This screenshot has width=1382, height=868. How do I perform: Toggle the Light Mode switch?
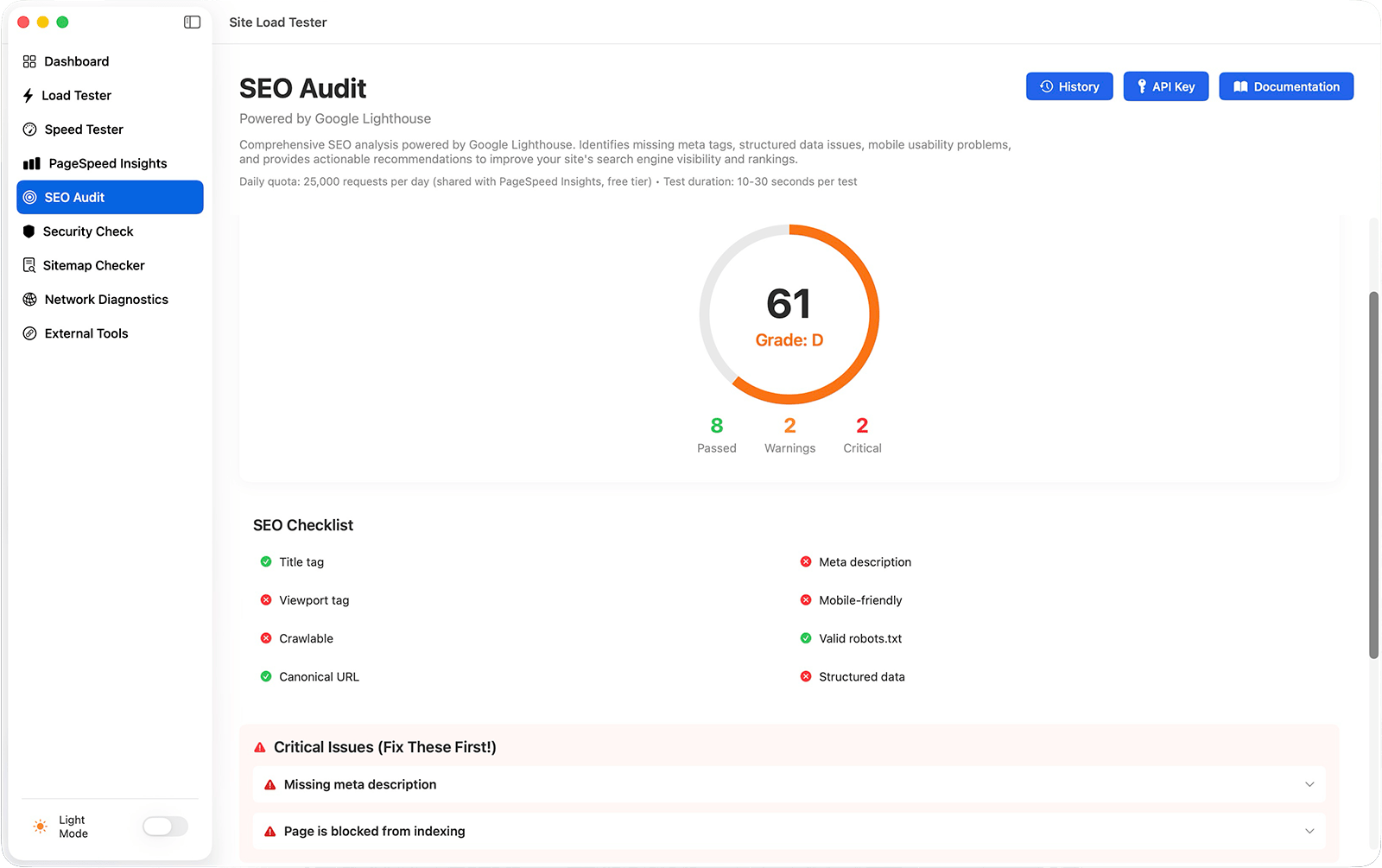click(x=164, y=827)
